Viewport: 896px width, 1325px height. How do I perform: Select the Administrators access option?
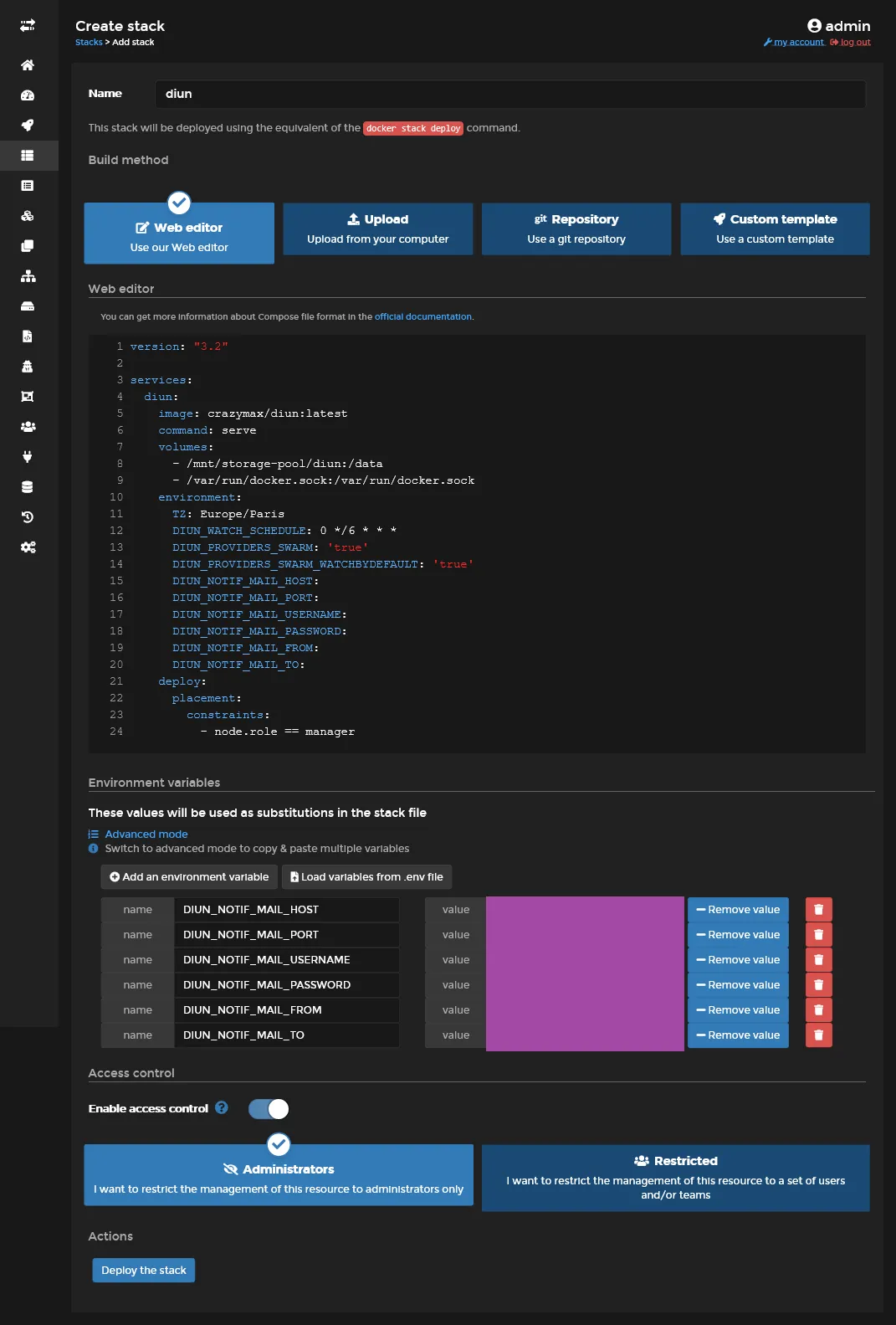[279, 1176]
